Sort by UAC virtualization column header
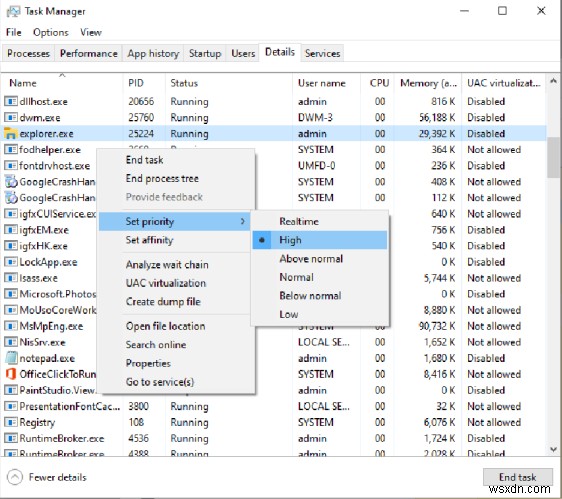The width and height of the screenshot is (562, 499). tap(504, 83)
